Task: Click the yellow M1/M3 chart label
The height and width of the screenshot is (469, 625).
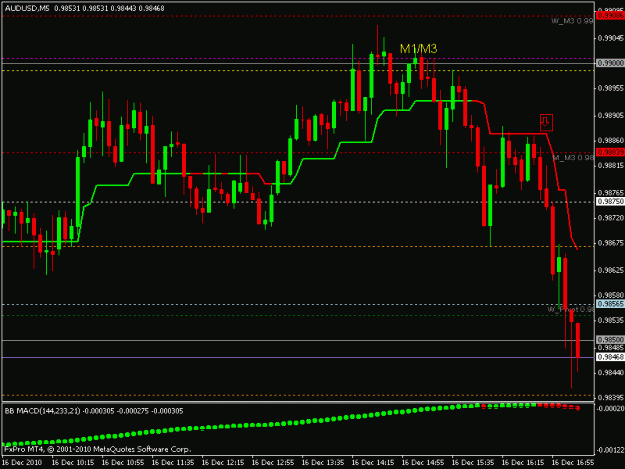Action: click(x=418, y=49)
